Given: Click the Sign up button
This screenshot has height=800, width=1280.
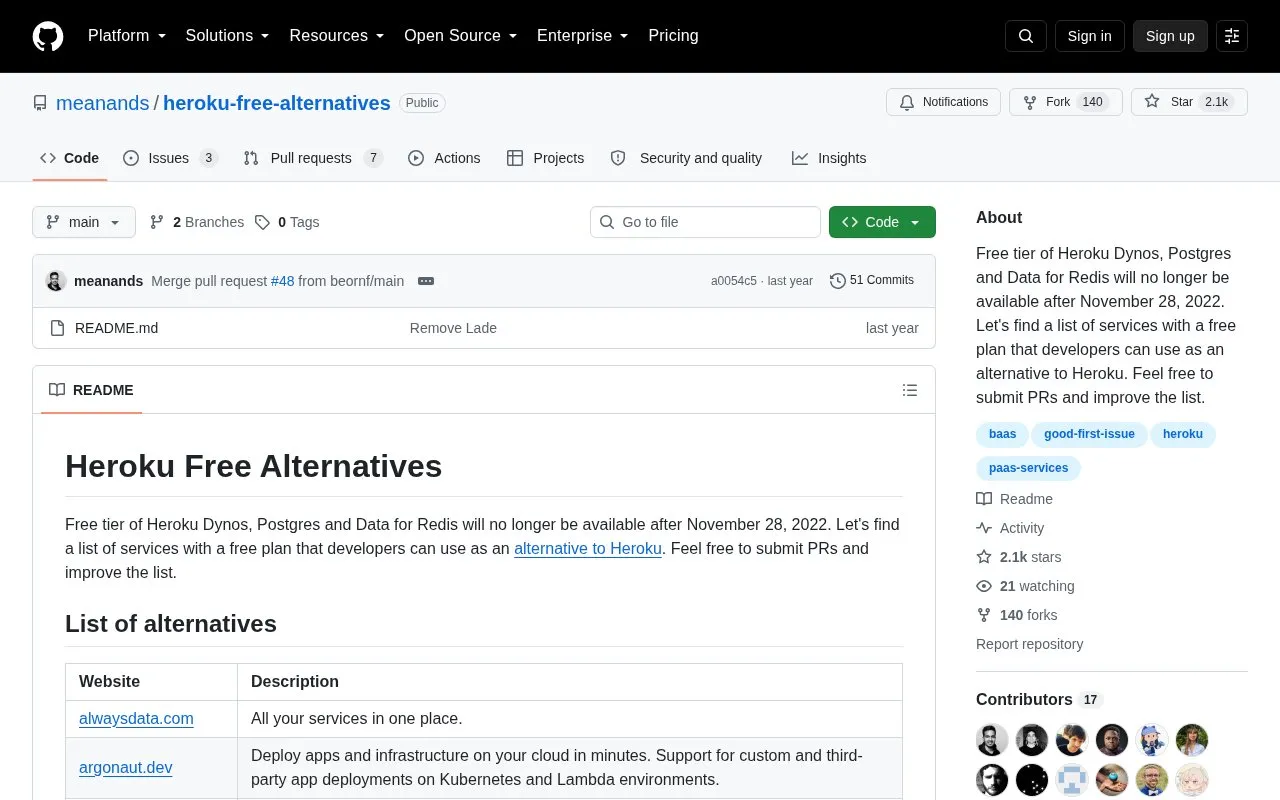Looking at the screenshot, I should [x=1170, y=36].
